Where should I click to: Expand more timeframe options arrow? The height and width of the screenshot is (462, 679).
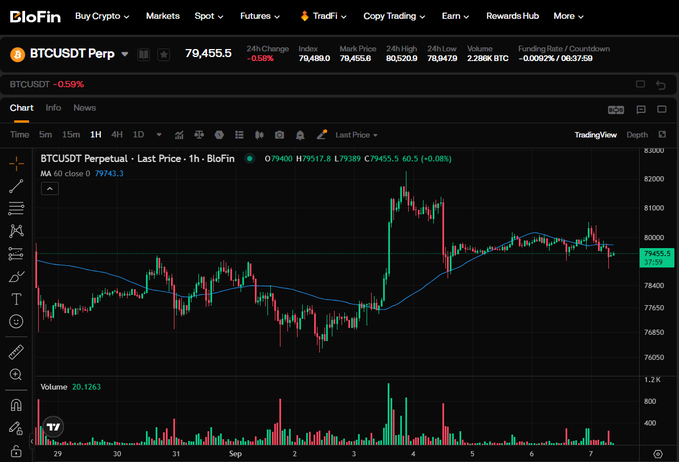[159, 135]
